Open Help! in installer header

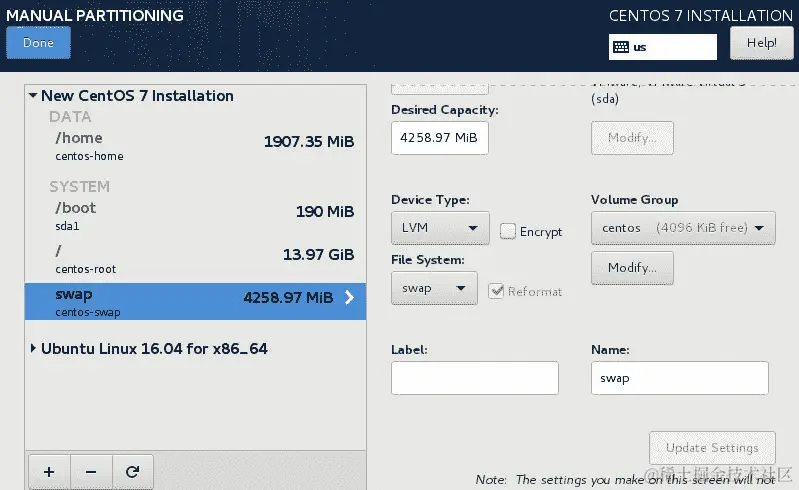click(x=762, y=43)
